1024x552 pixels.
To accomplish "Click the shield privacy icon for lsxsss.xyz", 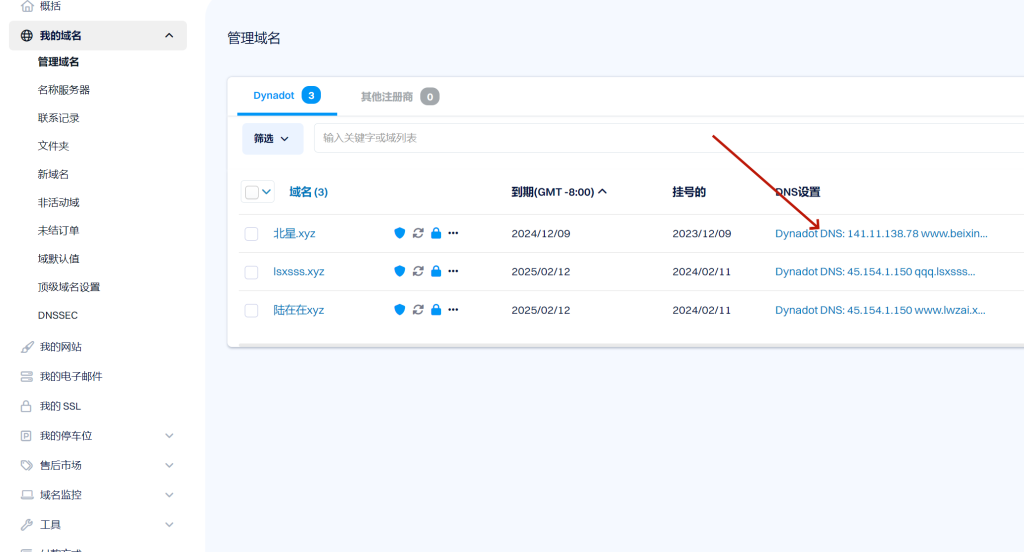I will 400,271.
